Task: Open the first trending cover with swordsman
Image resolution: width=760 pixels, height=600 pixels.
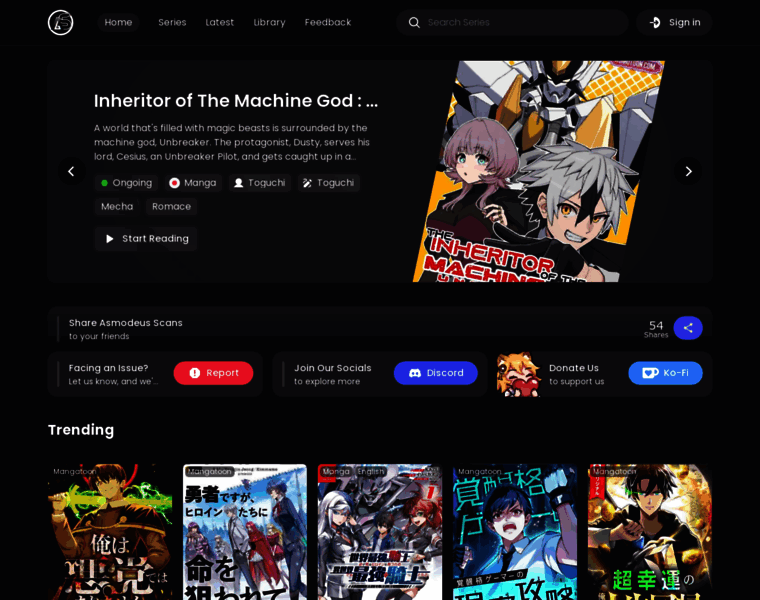Action: point(110,532)
